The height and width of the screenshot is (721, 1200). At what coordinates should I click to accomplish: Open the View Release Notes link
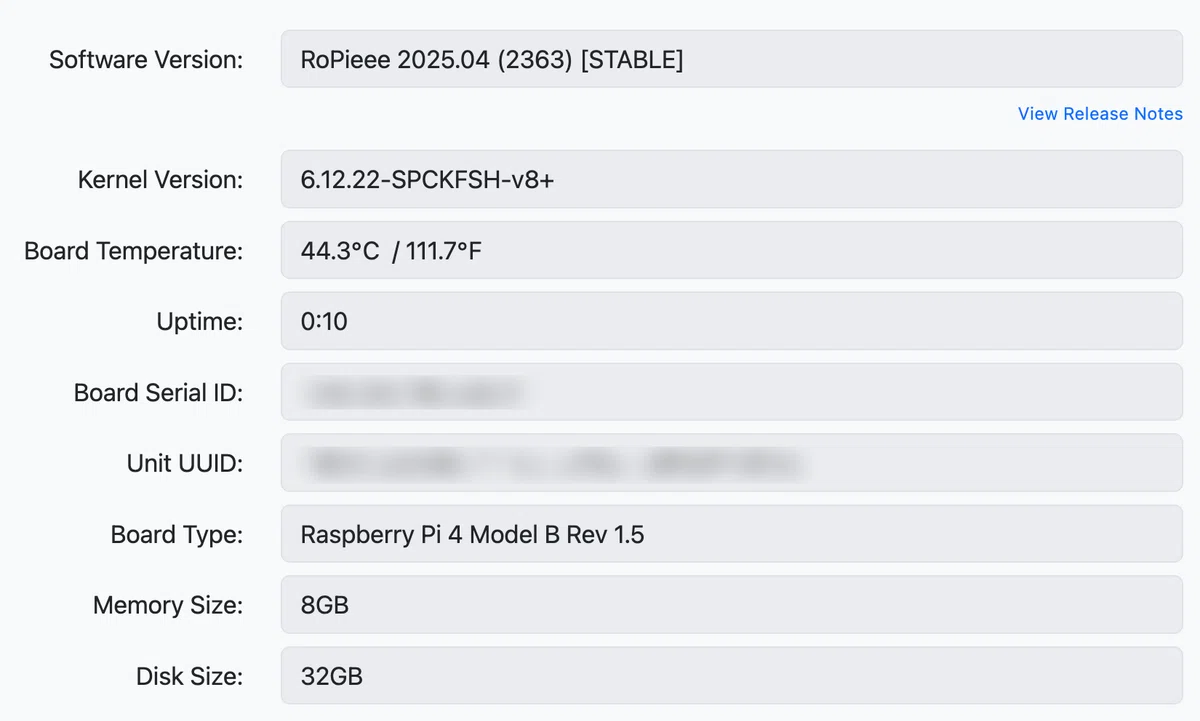point(1100,114)
